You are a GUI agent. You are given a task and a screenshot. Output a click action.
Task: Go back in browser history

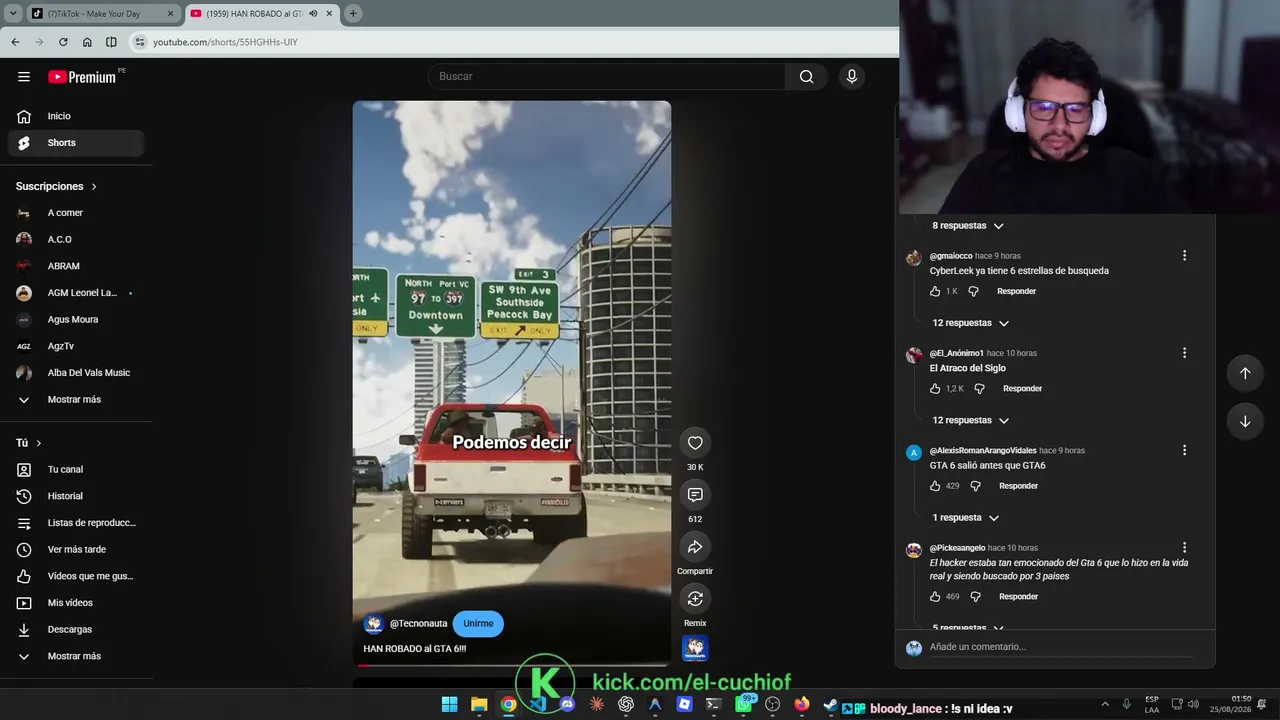(x=15, y=42)
